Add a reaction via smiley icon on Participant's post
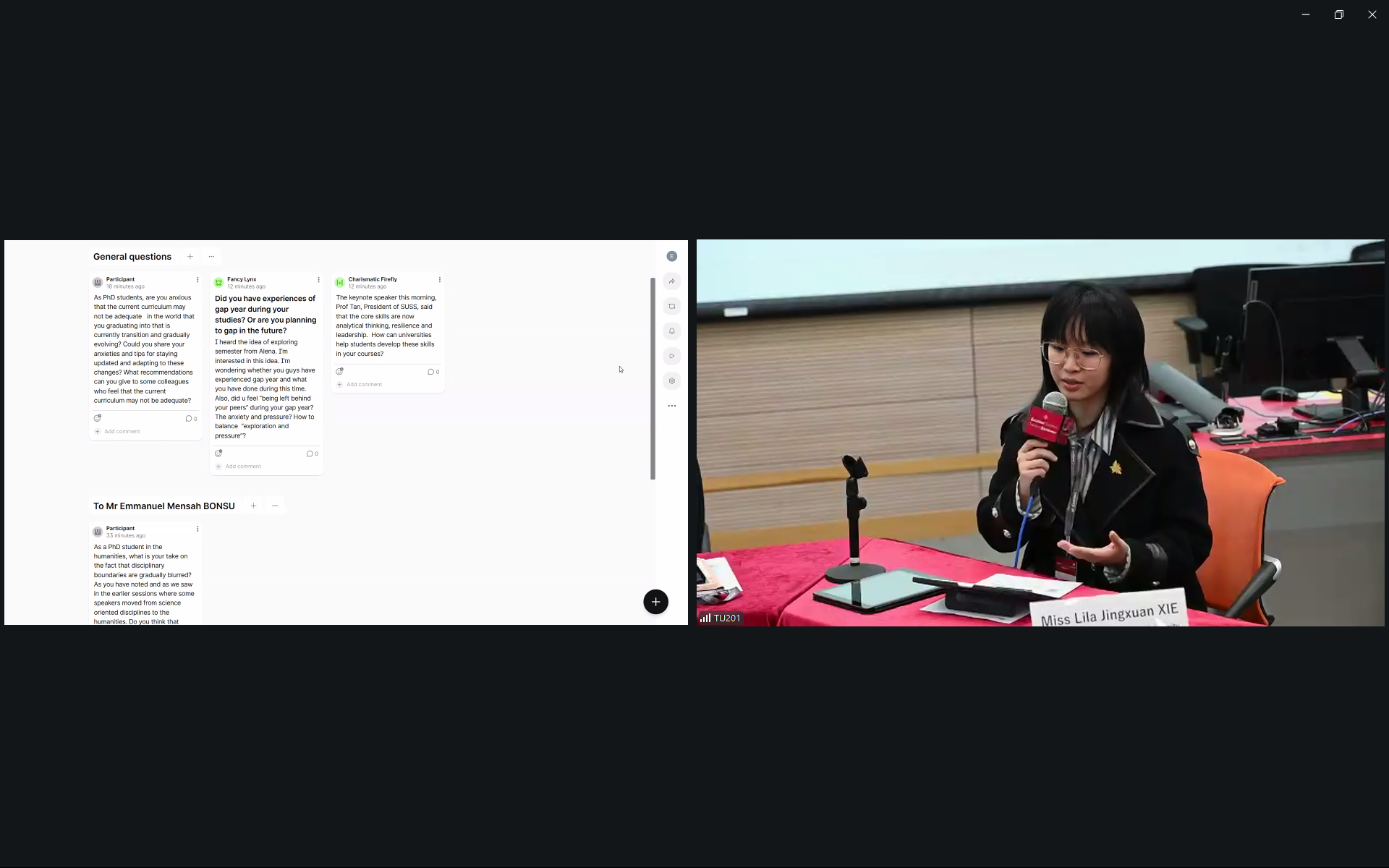This screenshot has height=868, width=1389. pyautogui.click(x=98, y=418)
